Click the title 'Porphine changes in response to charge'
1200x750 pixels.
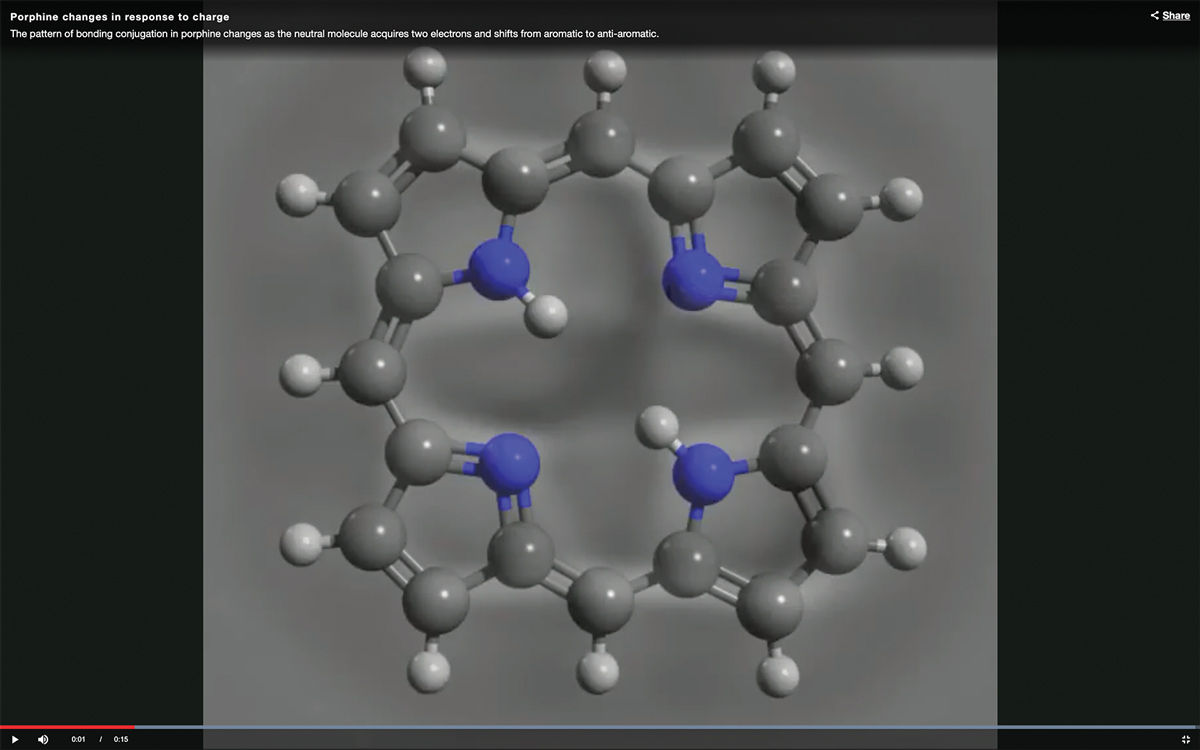pos(119,17)
